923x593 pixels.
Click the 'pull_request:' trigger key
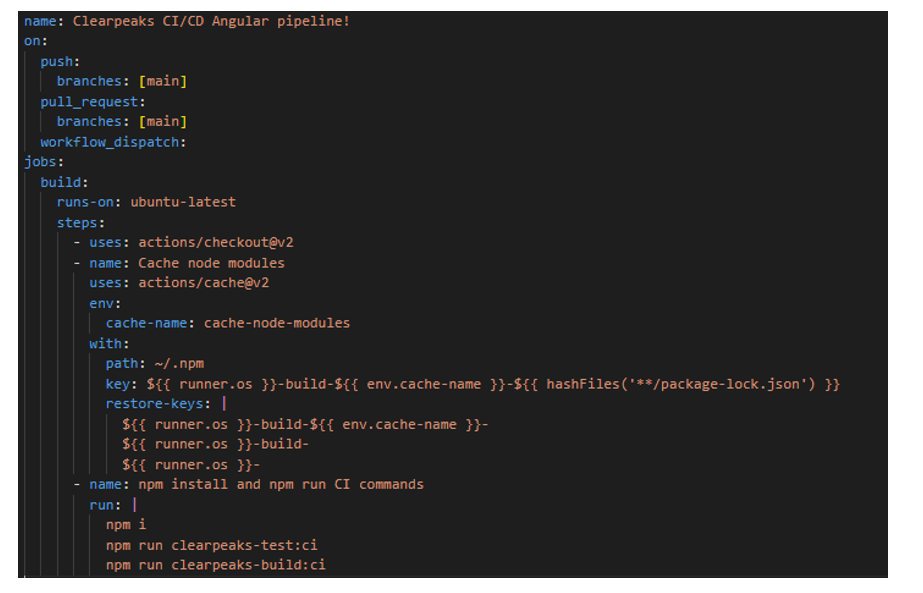click(x=93, y=101)
